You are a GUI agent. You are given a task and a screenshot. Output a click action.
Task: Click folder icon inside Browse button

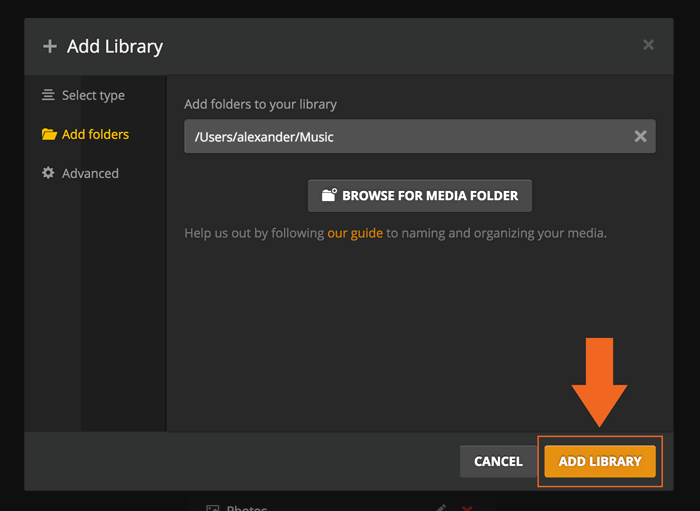(x=329, y=195)
